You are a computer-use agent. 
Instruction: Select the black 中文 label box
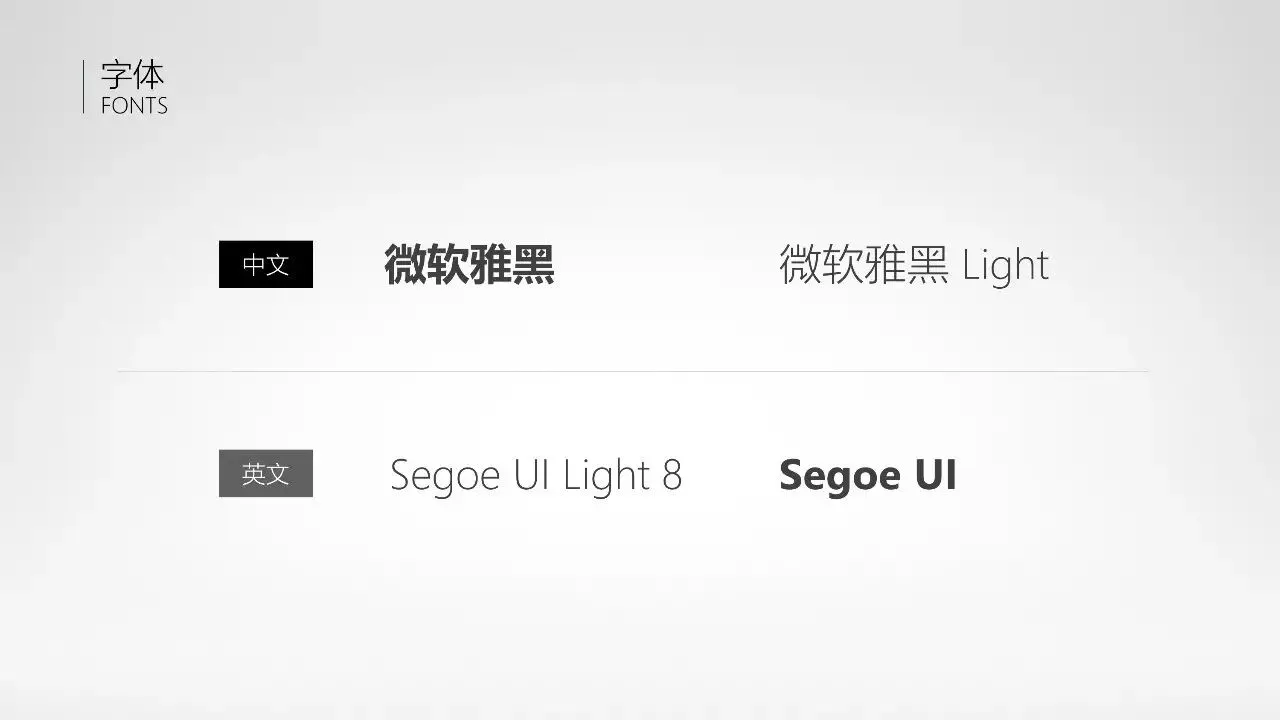pos(266,264)
